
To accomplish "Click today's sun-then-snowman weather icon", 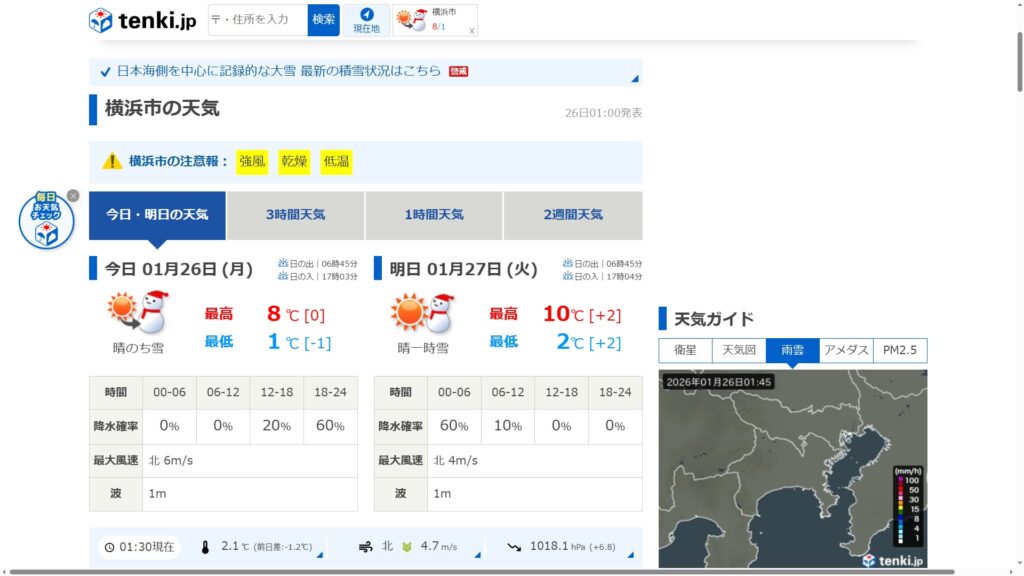I will pyautogui.click(x=139, y=313).
